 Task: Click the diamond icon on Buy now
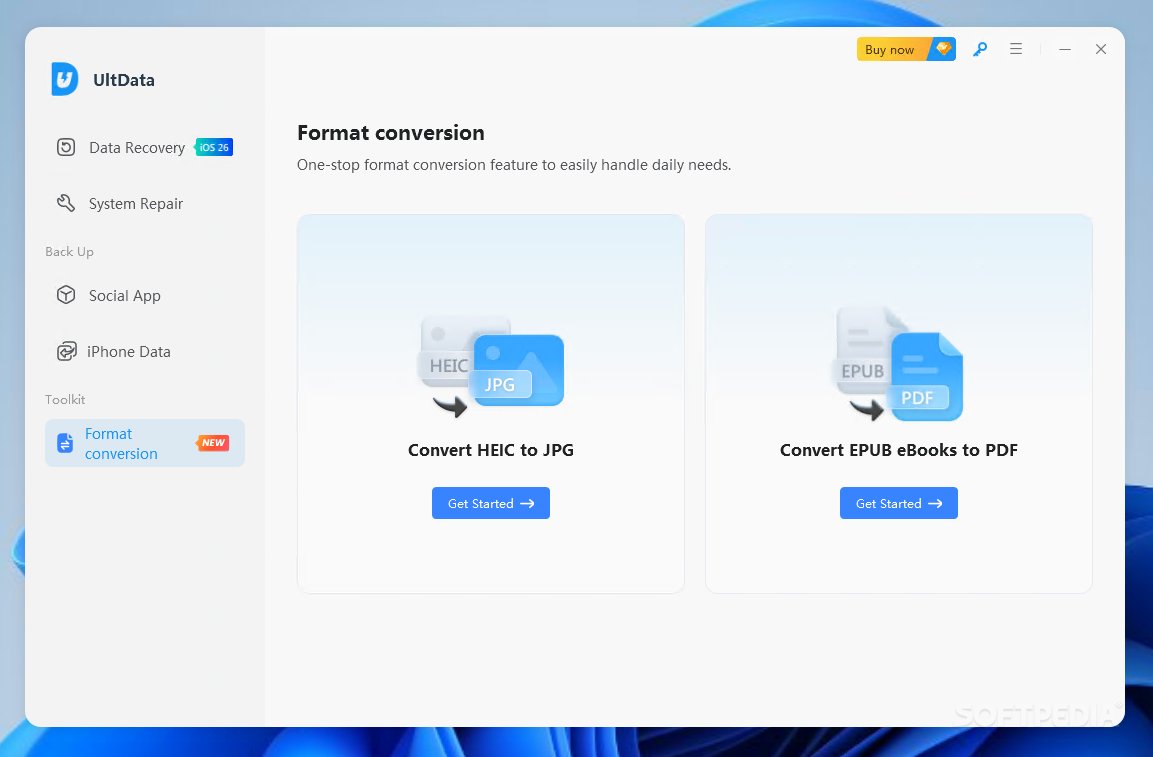tap(943, 49)
